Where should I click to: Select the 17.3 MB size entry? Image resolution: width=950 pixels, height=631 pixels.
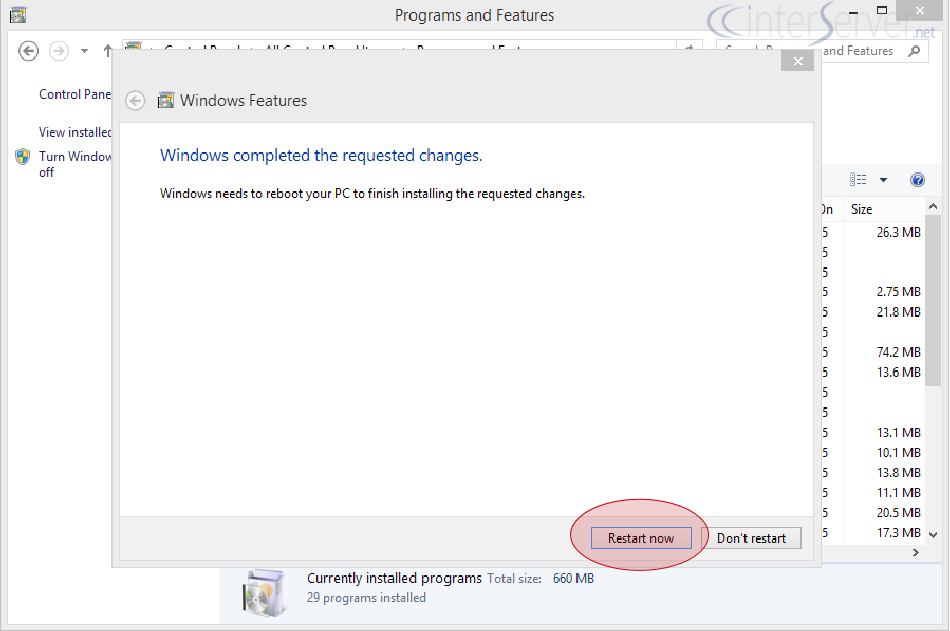pyautogui.click(x=899, y=533)
